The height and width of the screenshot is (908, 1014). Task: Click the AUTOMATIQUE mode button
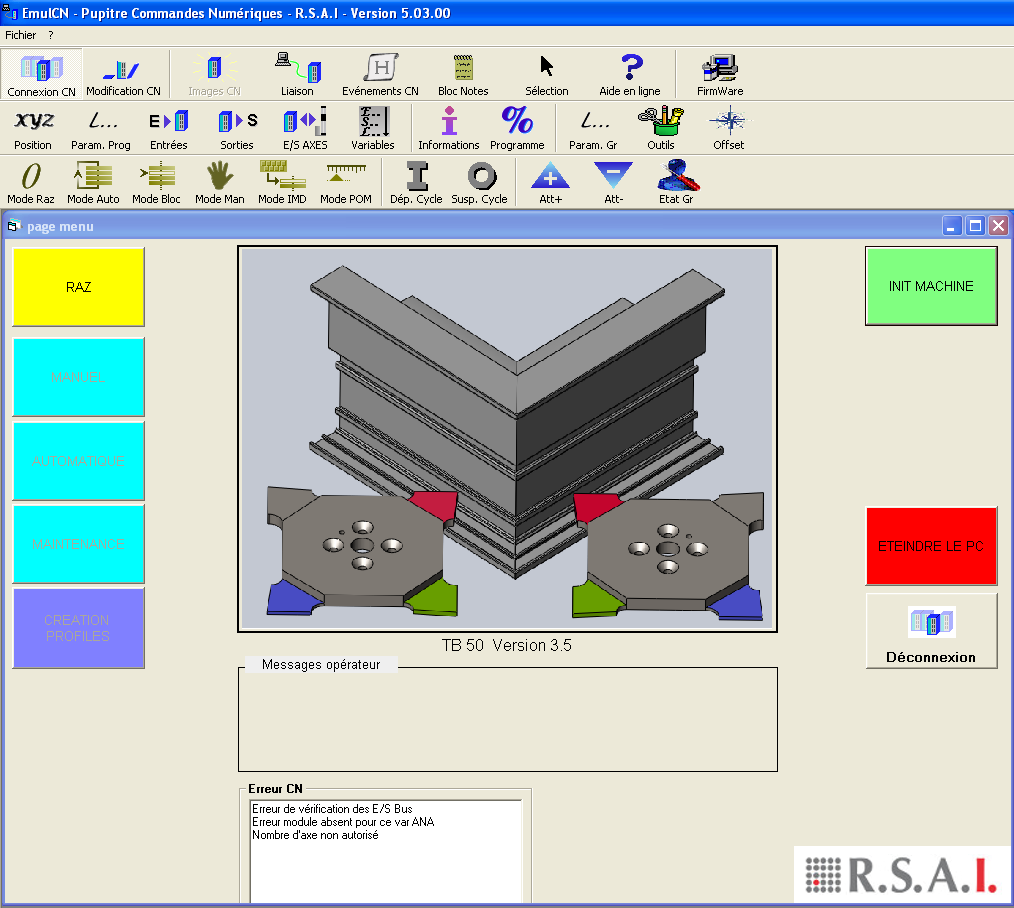coord(78,461)
